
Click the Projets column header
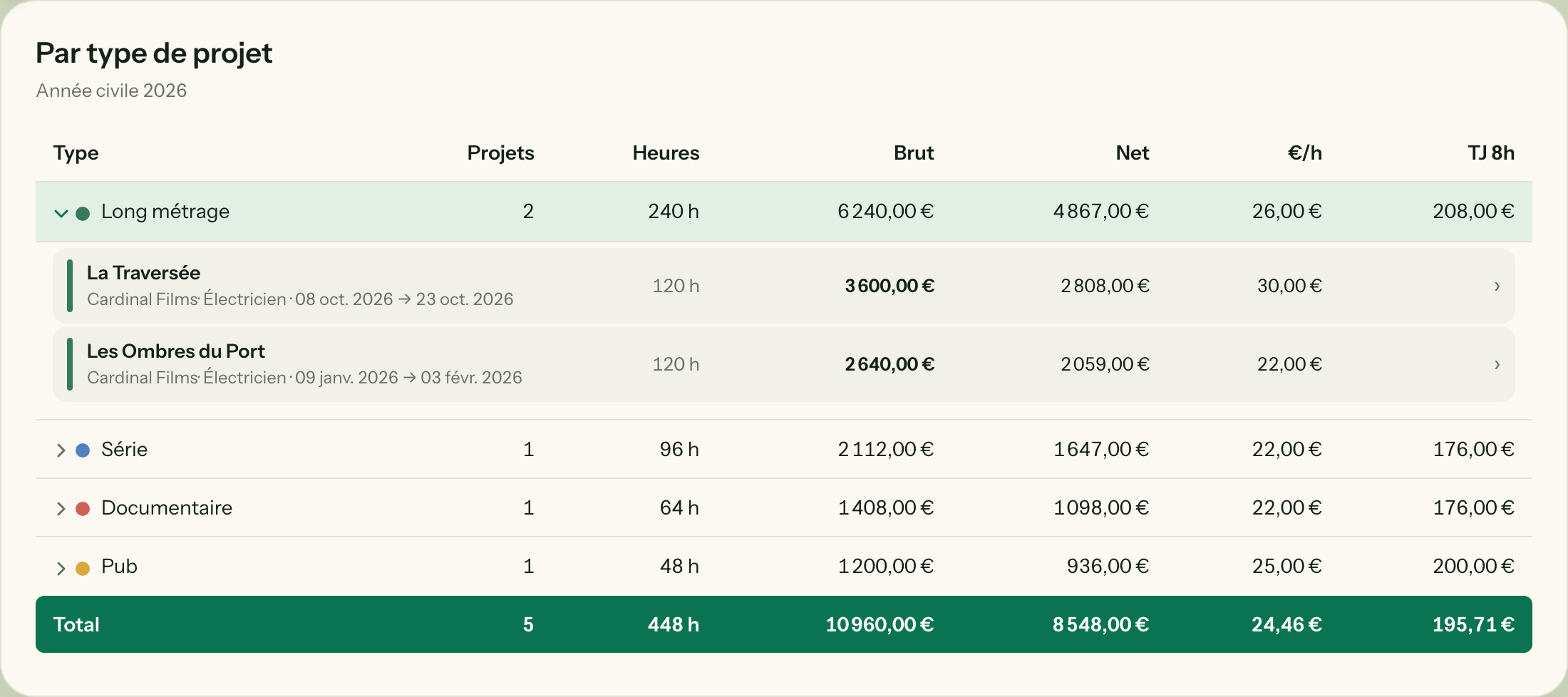500,153
